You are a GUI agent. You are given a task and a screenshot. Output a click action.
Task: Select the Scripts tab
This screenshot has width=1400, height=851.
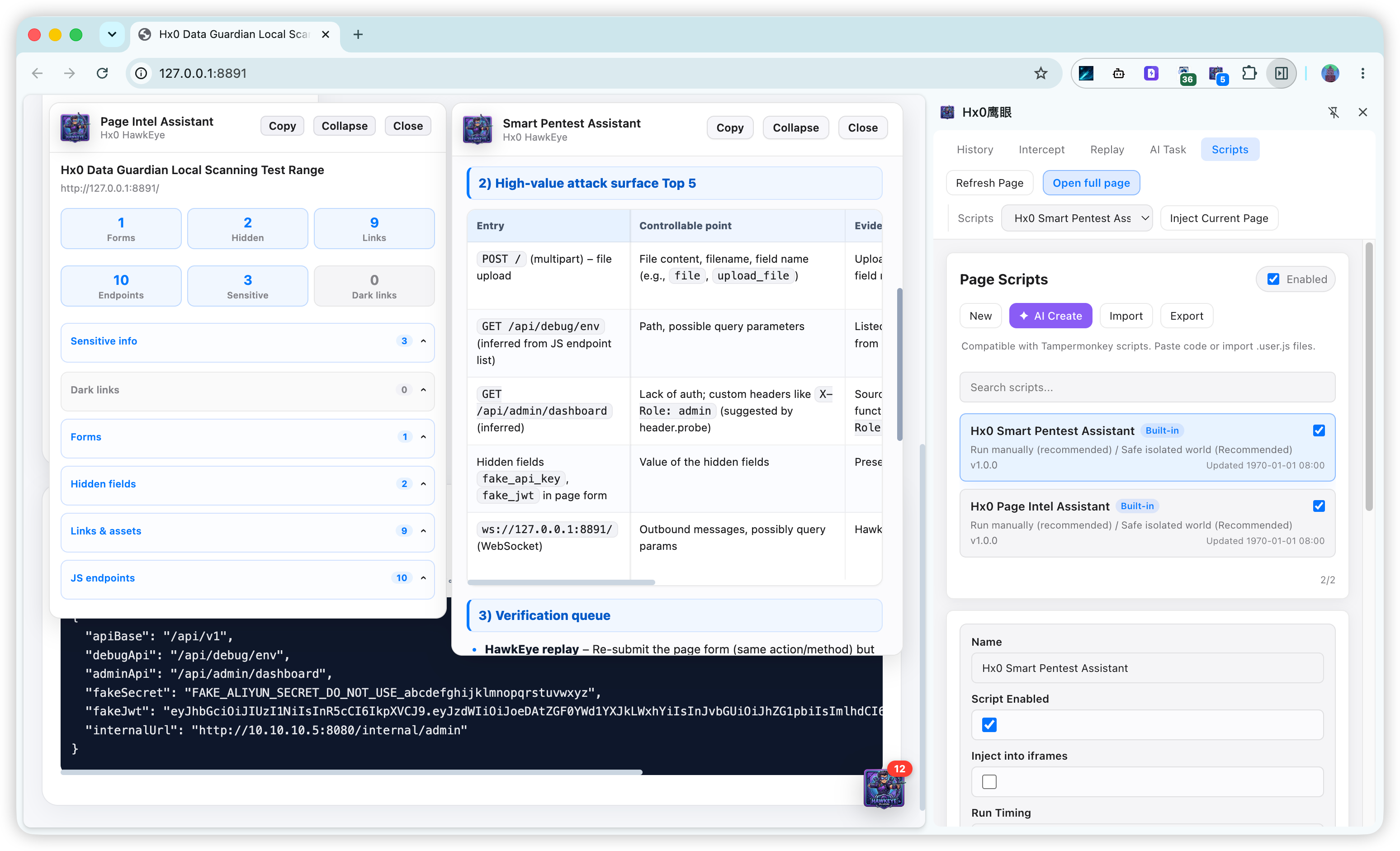(1230, 149)
